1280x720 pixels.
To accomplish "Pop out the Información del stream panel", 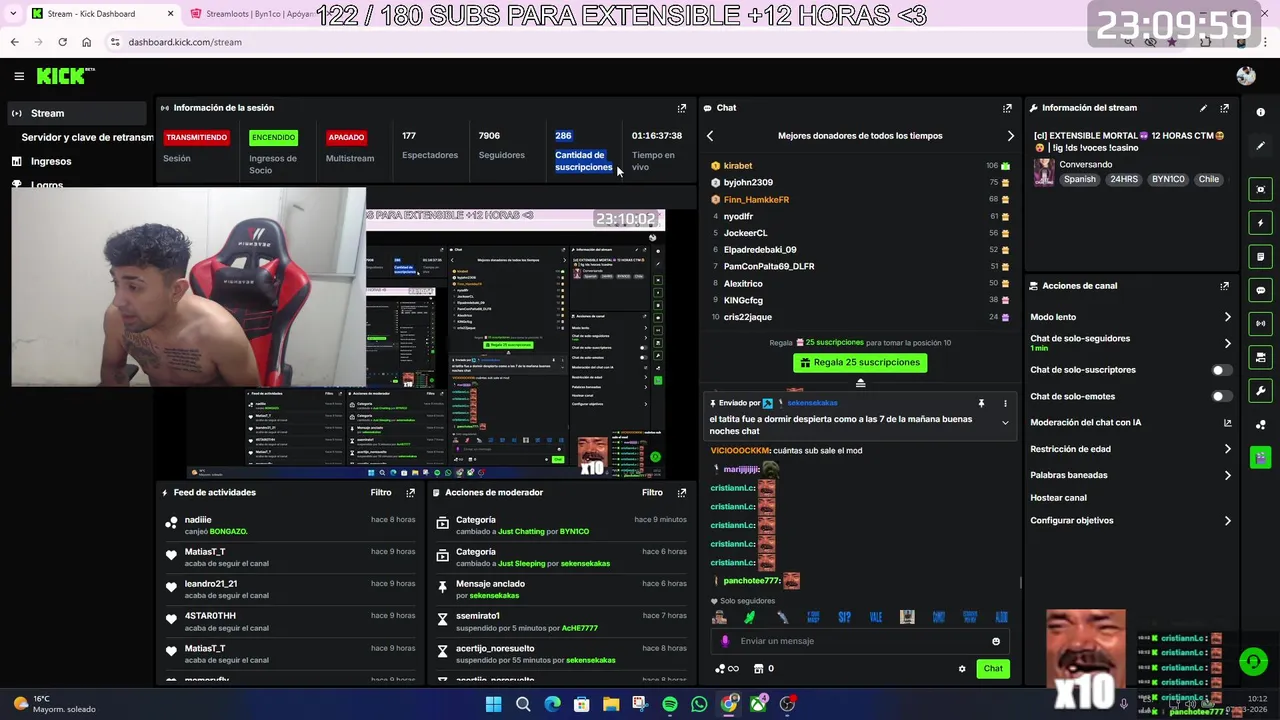I will [1224, 108].
